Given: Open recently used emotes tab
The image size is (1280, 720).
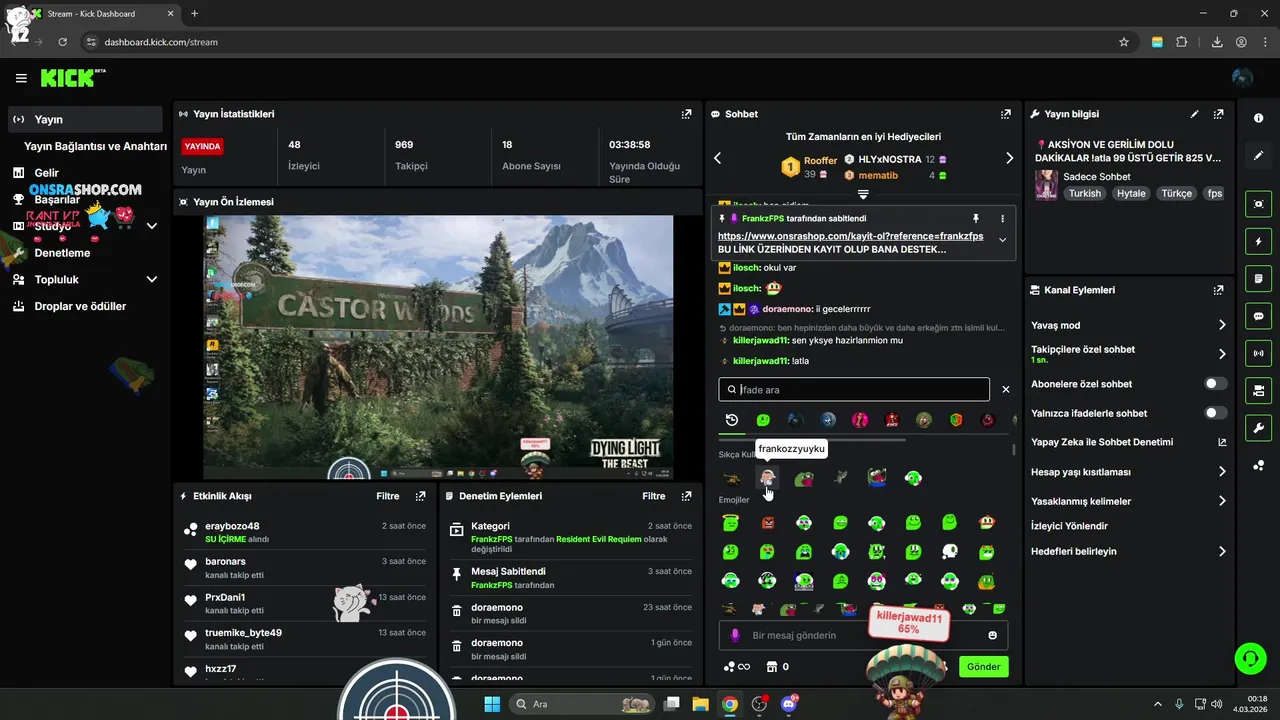Looking at the screenshot, I should pos(732,420).
